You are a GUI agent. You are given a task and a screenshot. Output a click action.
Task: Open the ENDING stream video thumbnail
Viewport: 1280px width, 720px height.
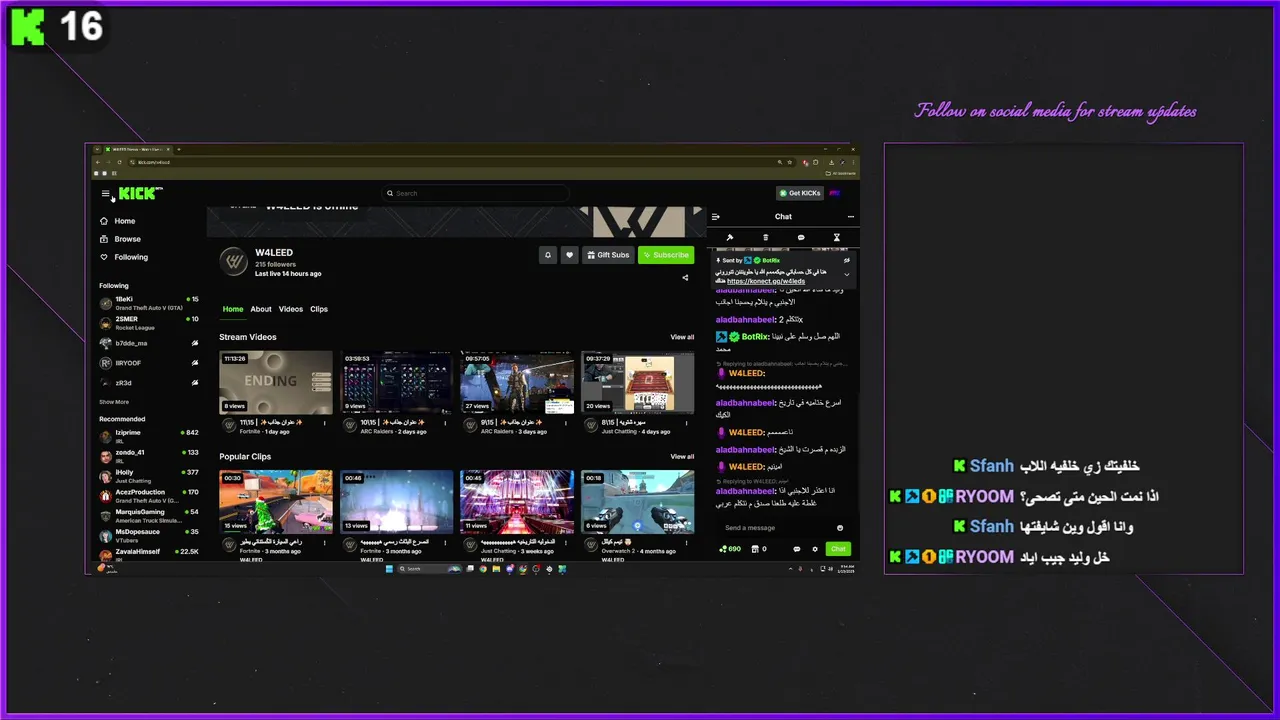tap(276, 382)
